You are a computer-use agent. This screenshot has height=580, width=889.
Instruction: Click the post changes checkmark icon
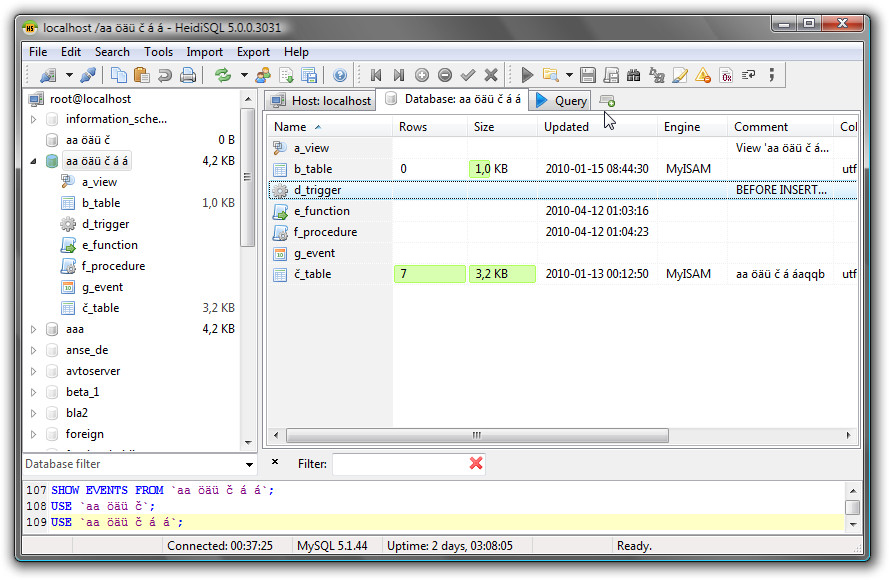[468, 75]
